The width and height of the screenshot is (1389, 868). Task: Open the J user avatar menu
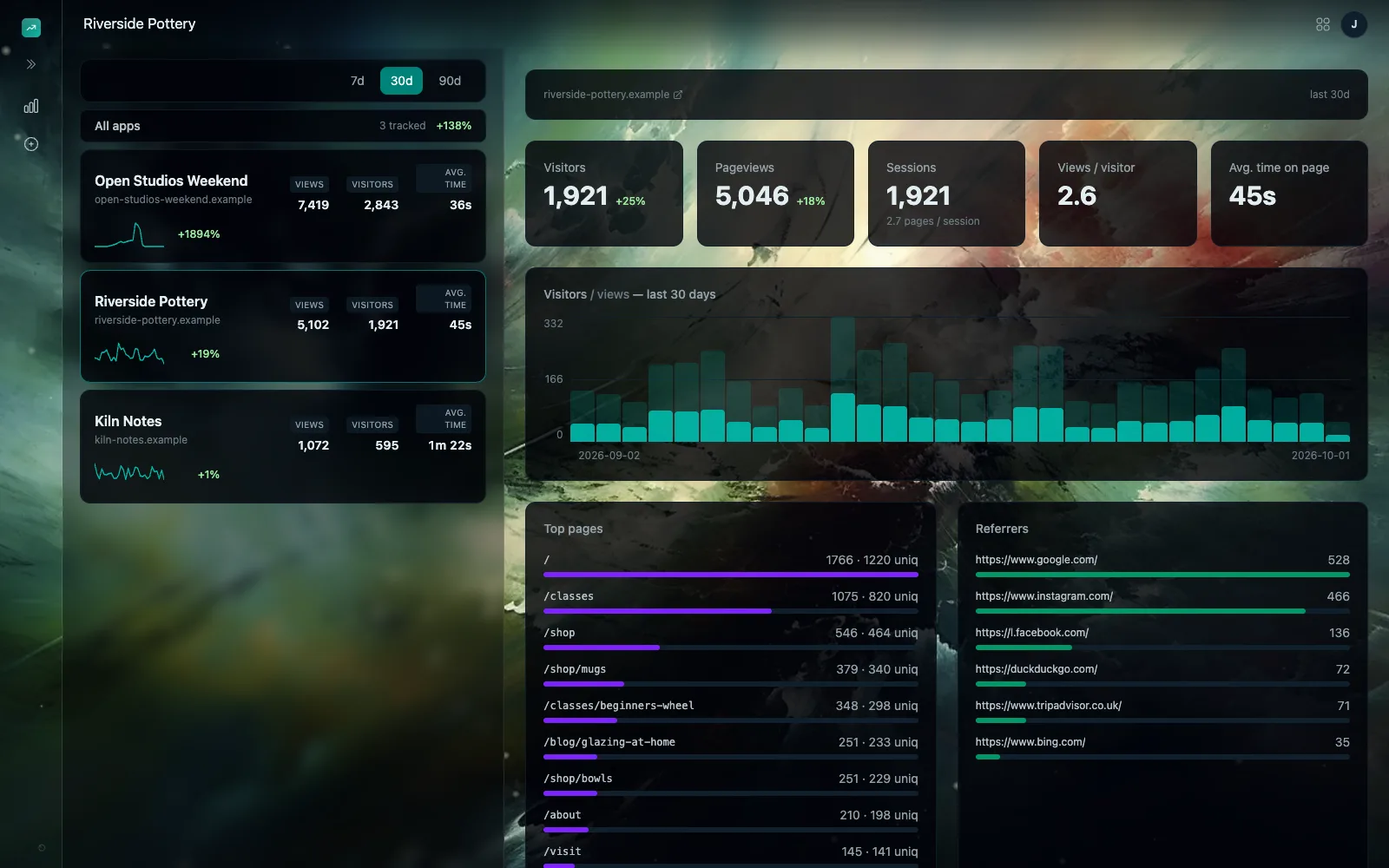(1353, 24)
